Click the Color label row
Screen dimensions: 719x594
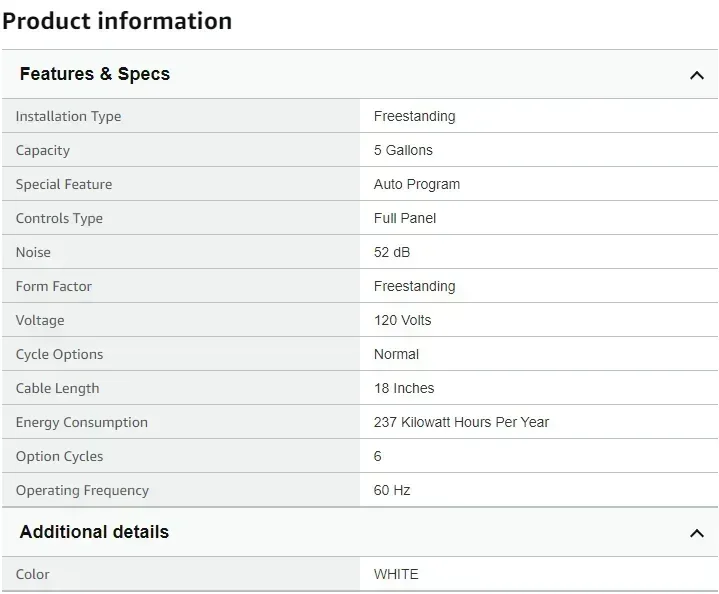coord(32,574)
